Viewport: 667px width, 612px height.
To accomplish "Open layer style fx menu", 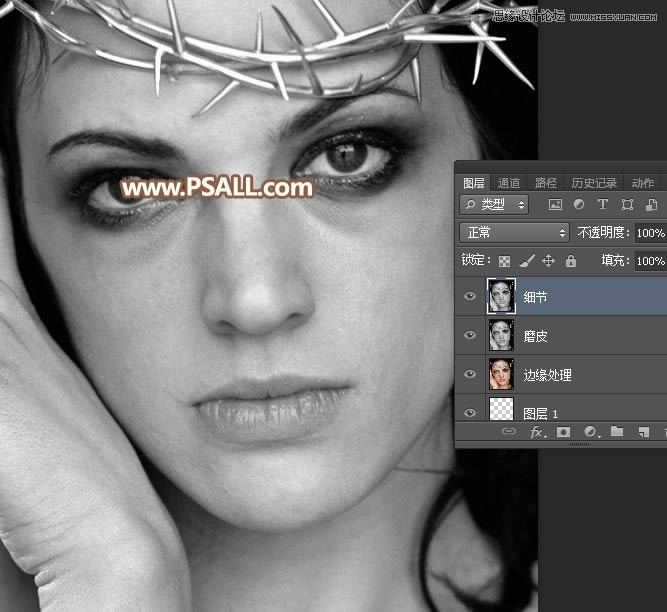I will [x=538, y=432].
